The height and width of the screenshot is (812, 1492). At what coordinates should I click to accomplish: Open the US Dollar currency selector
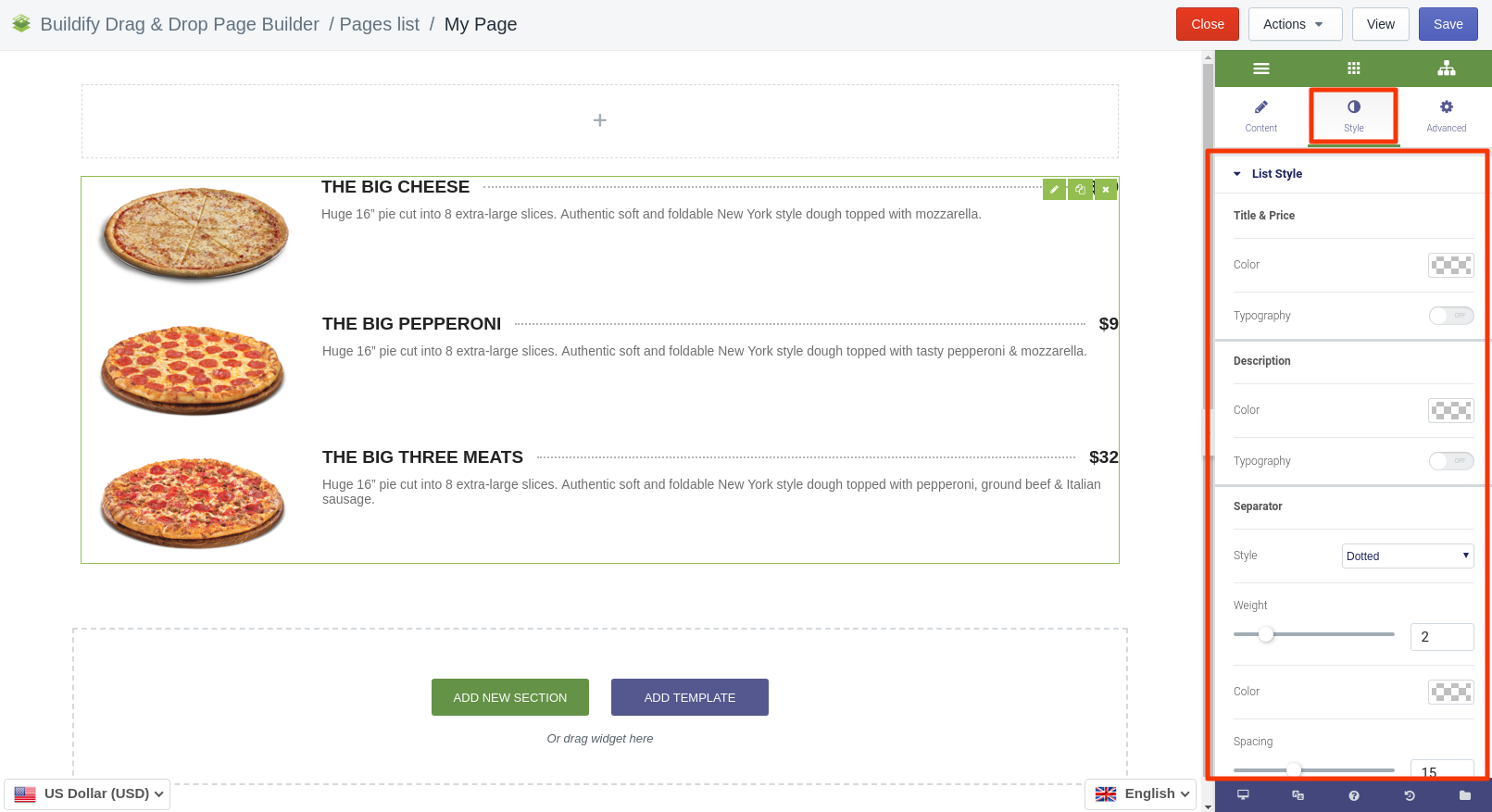click(87, 794)
